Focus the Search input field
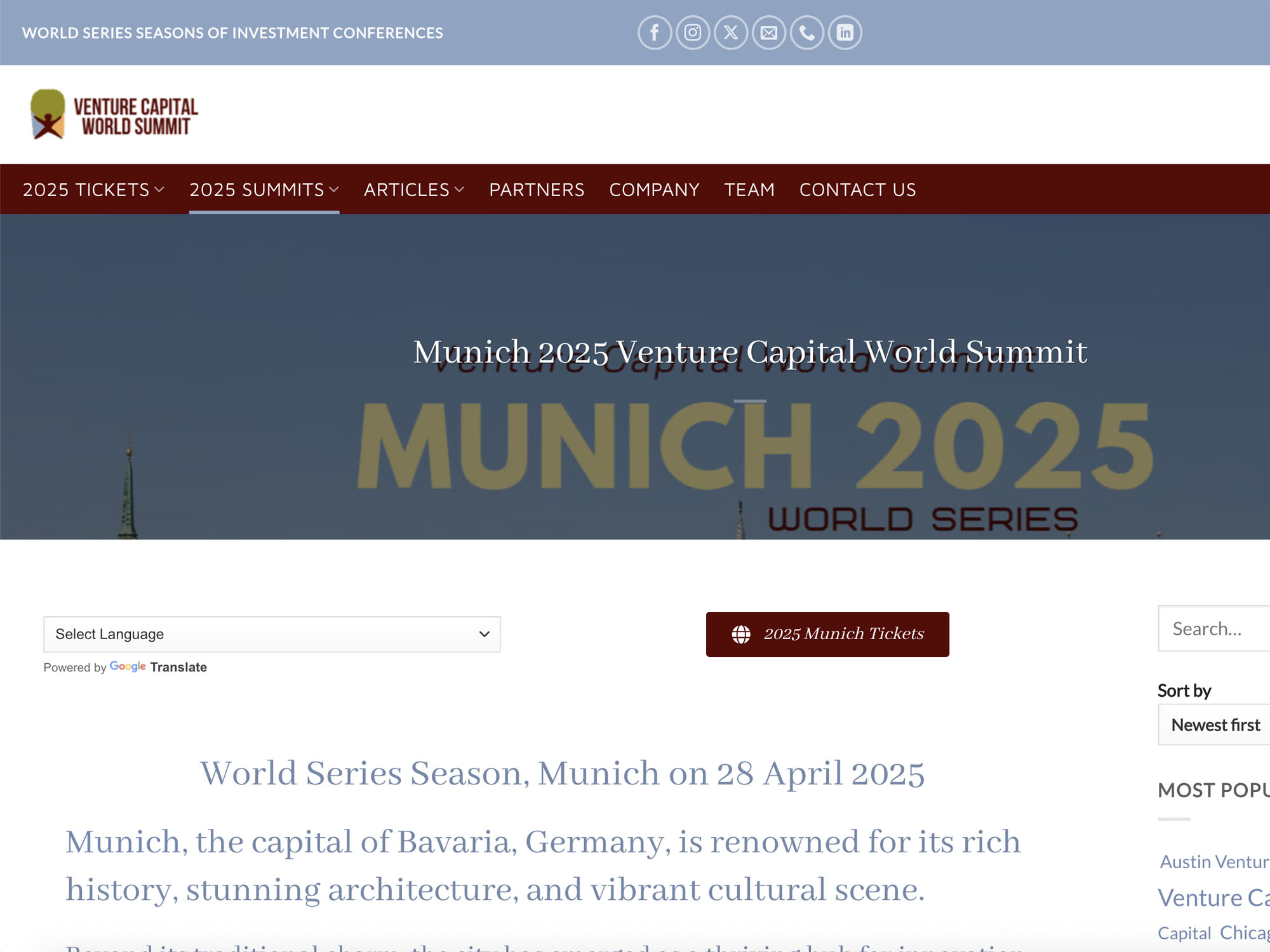This screenshot has width=1270, height=952. click(x=1214, y=628)
